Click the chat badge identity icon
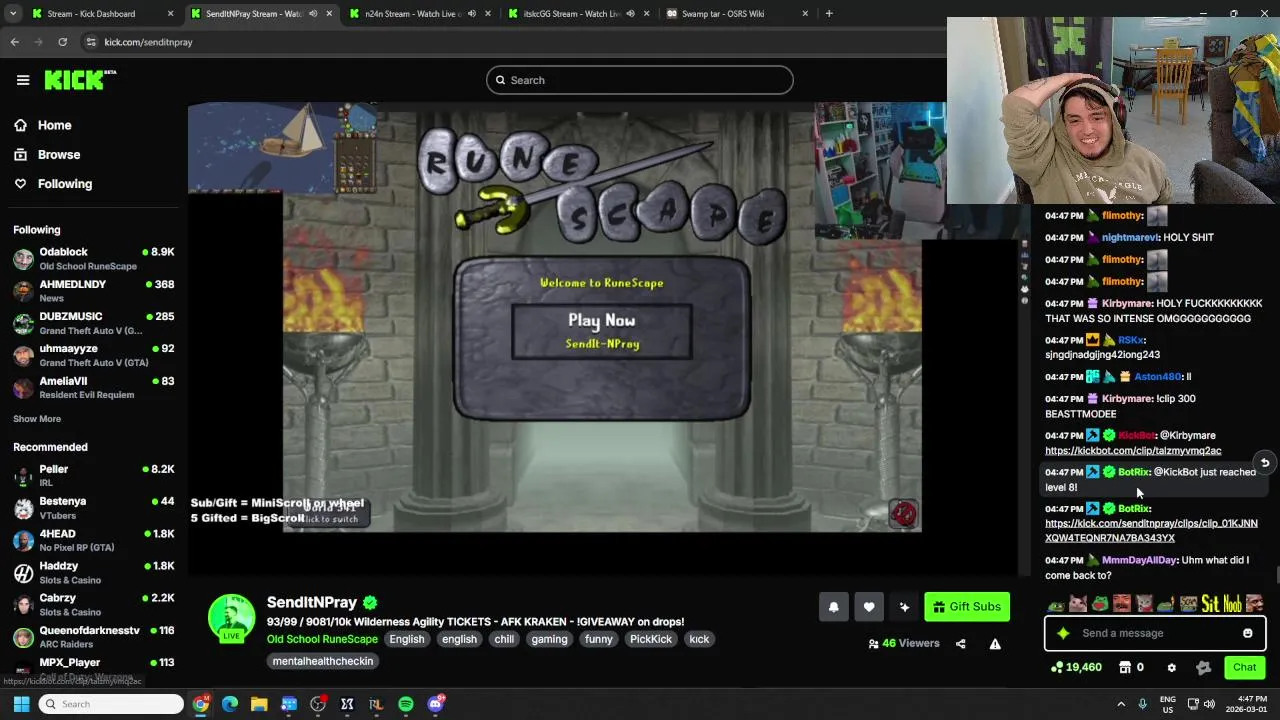Screen dimensions: 1280x720 [x=1203, y=667]
